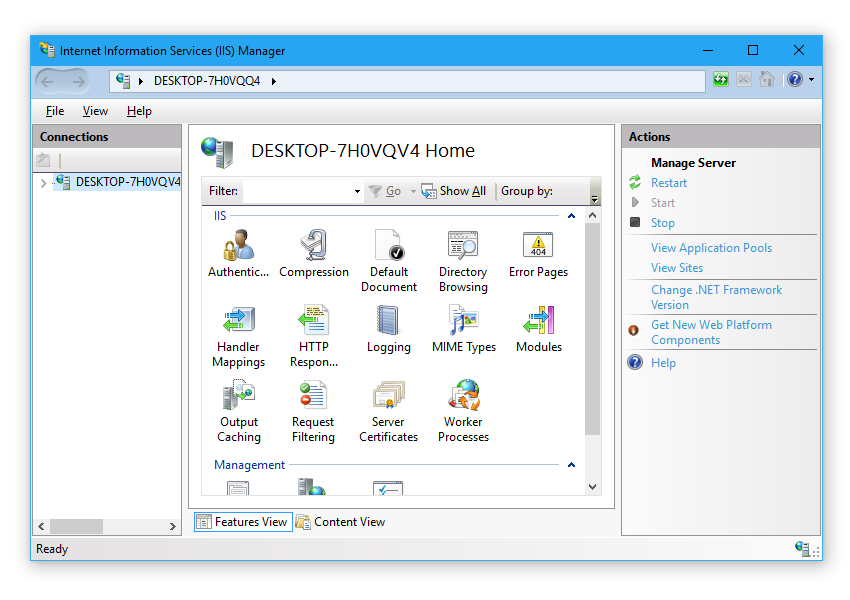Click the Connections pane scroll right arrow

(x=172, y=526)
